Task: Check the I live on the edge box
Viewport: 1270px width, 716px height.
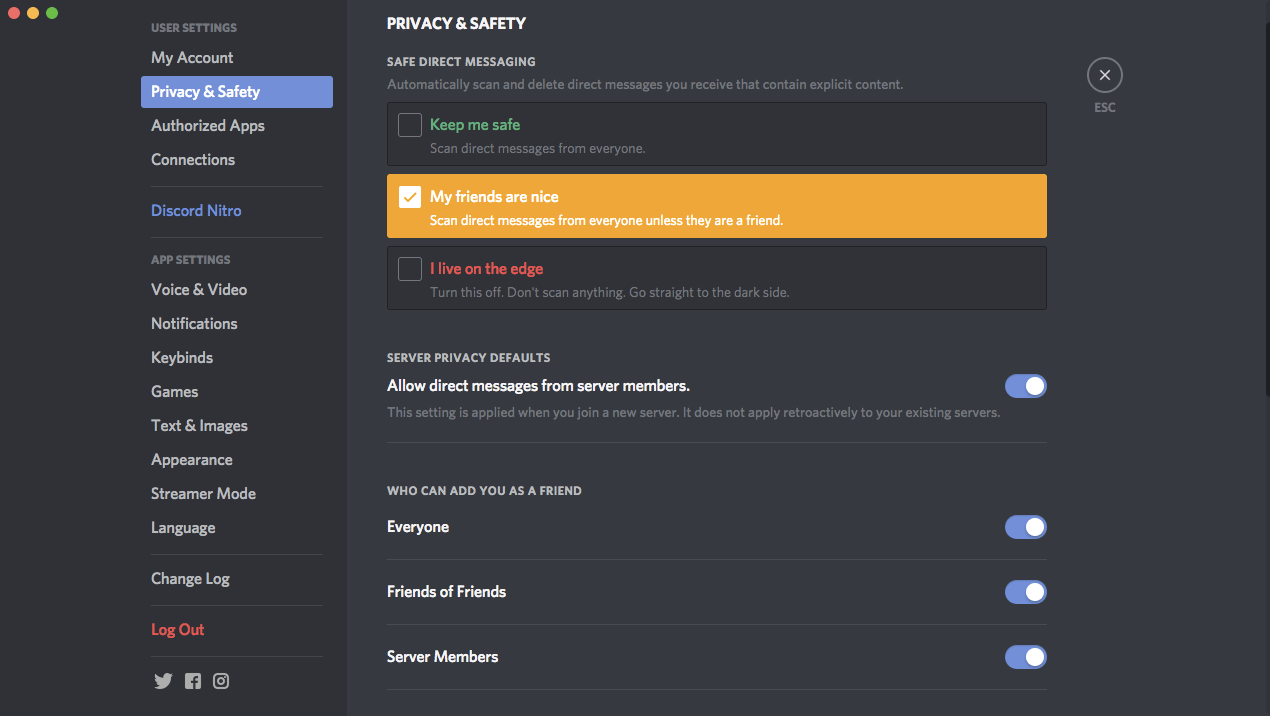Action: point(410,269)
